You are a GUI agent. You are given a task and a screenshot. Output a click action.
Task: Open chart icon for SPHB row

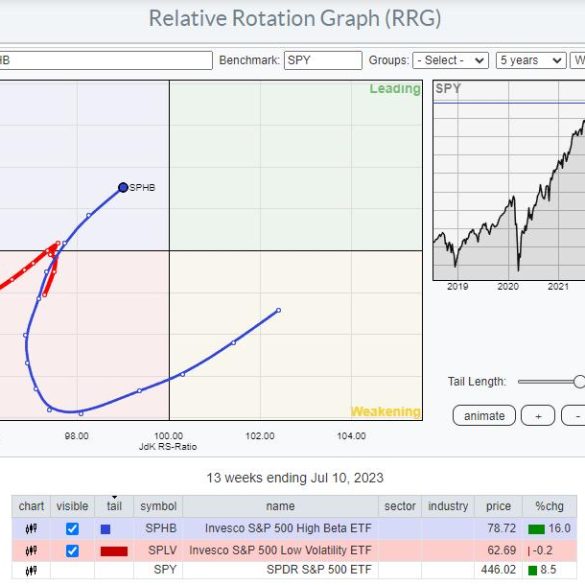pyautogui.click(x=31, y=528)
